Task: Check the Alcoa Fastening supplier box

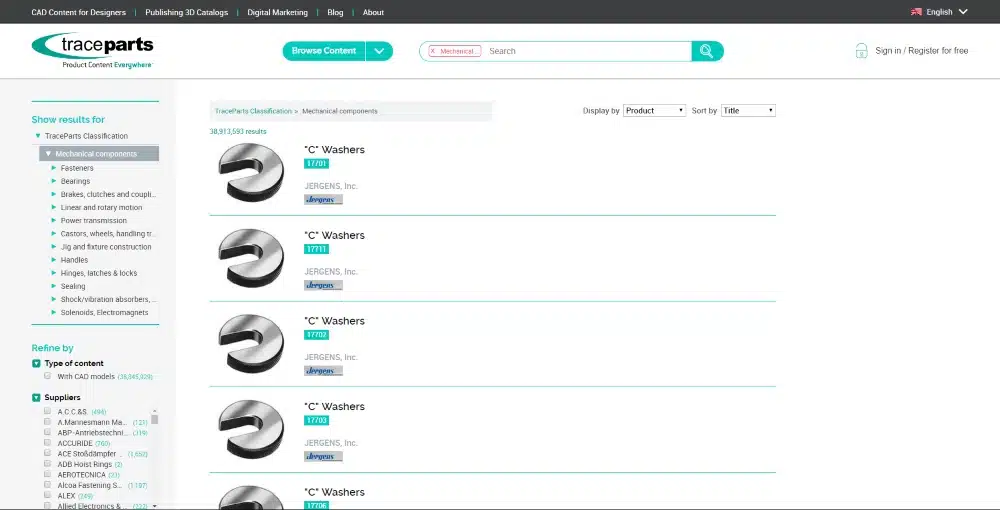Action: (47, 484)
